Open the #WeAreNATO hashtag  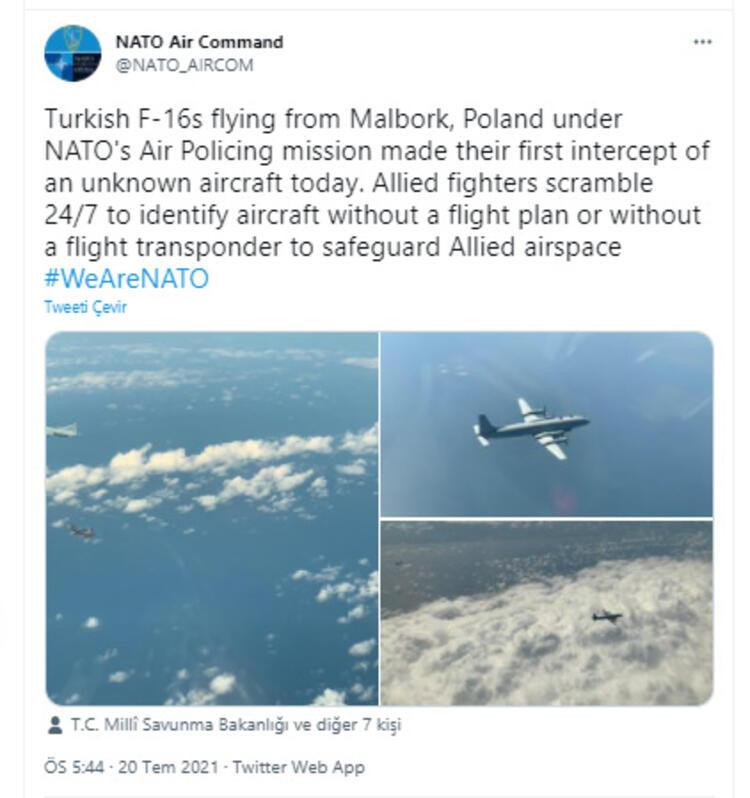[x=126, y=278]
